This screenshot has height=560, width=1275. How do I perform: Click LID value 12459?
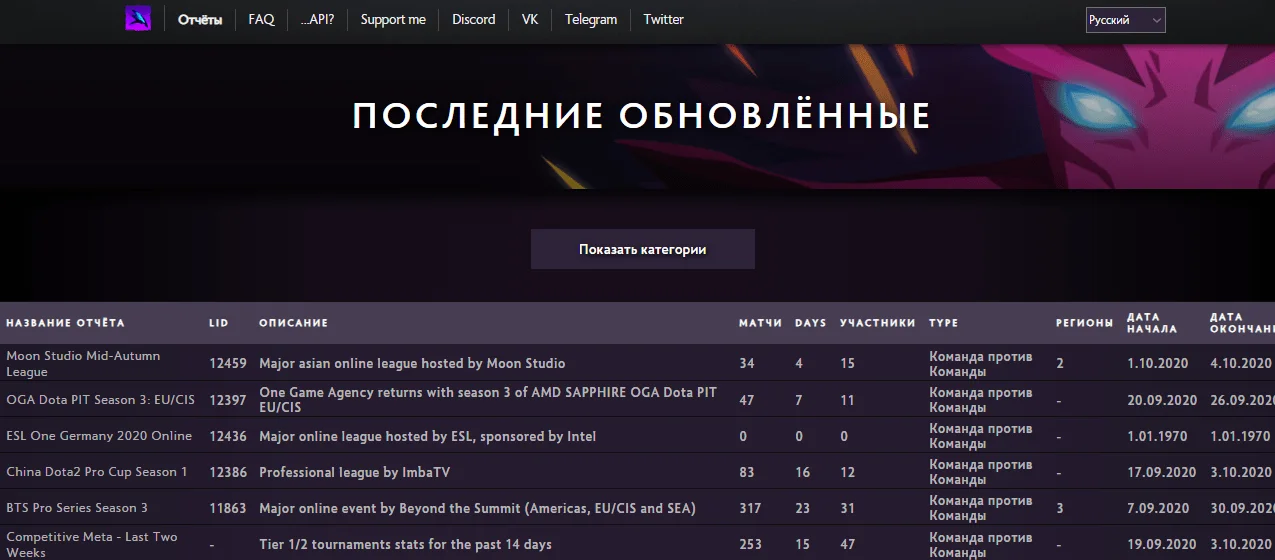click(228, 363)
